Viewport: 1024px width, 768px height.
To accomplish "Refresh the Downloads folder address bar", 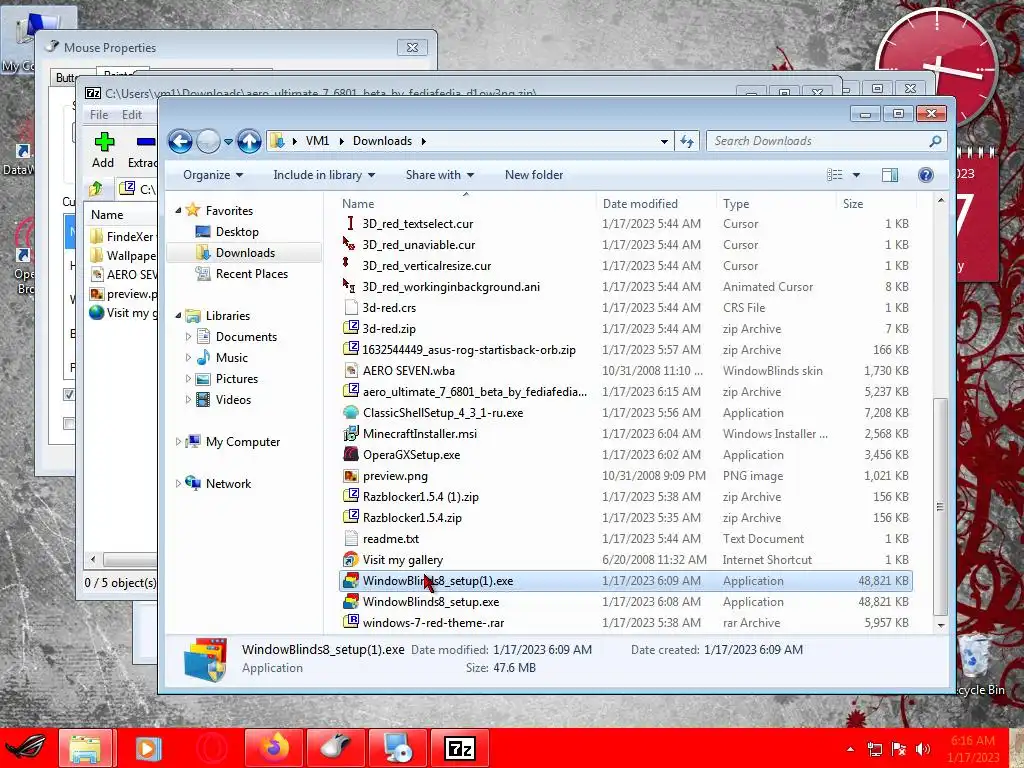I will tap(687, 141).
